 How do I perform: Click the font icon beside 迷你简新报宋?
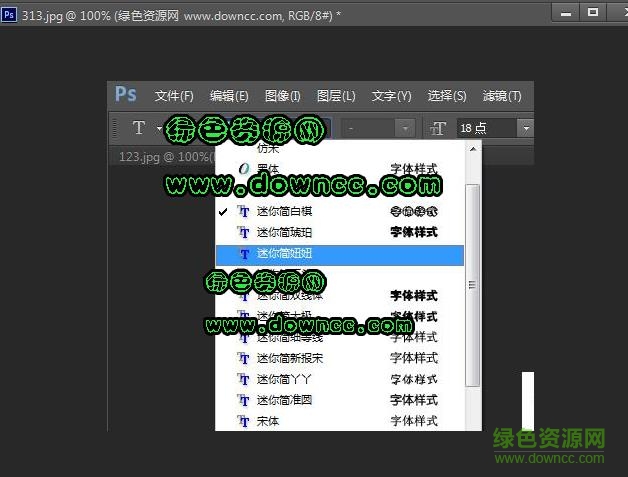tap(242, 358)
